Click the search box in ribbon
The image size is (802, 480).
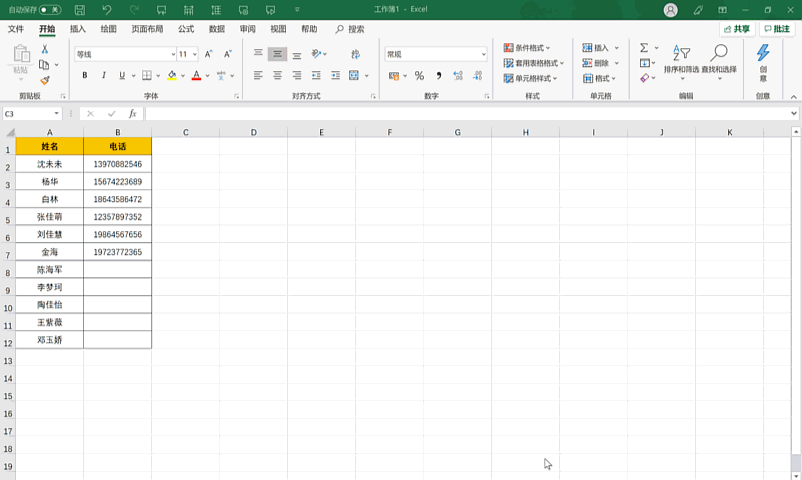(350, 29)
